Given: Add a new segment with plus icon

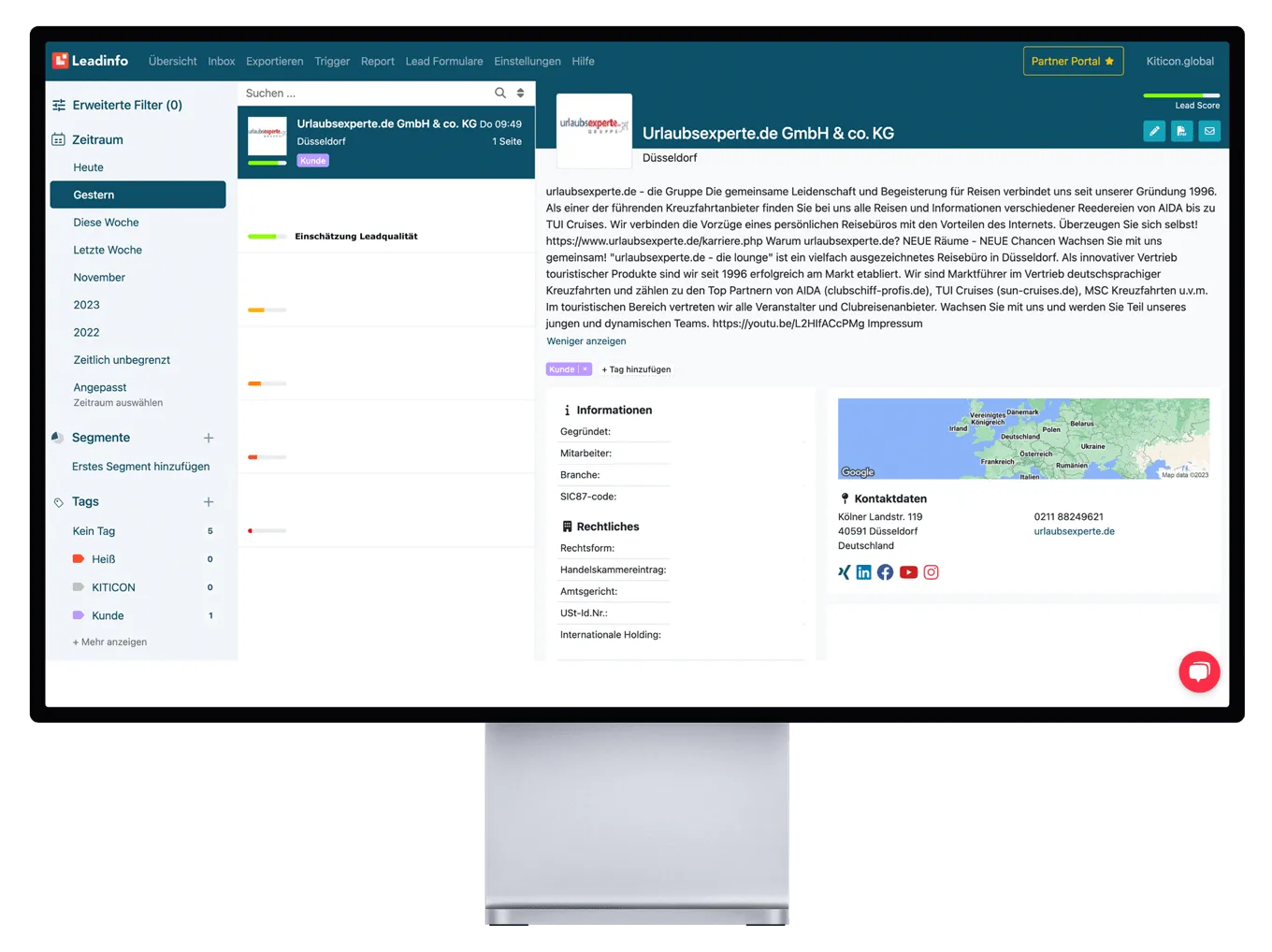Looking at the screenshot, I should tap(209, 438).
